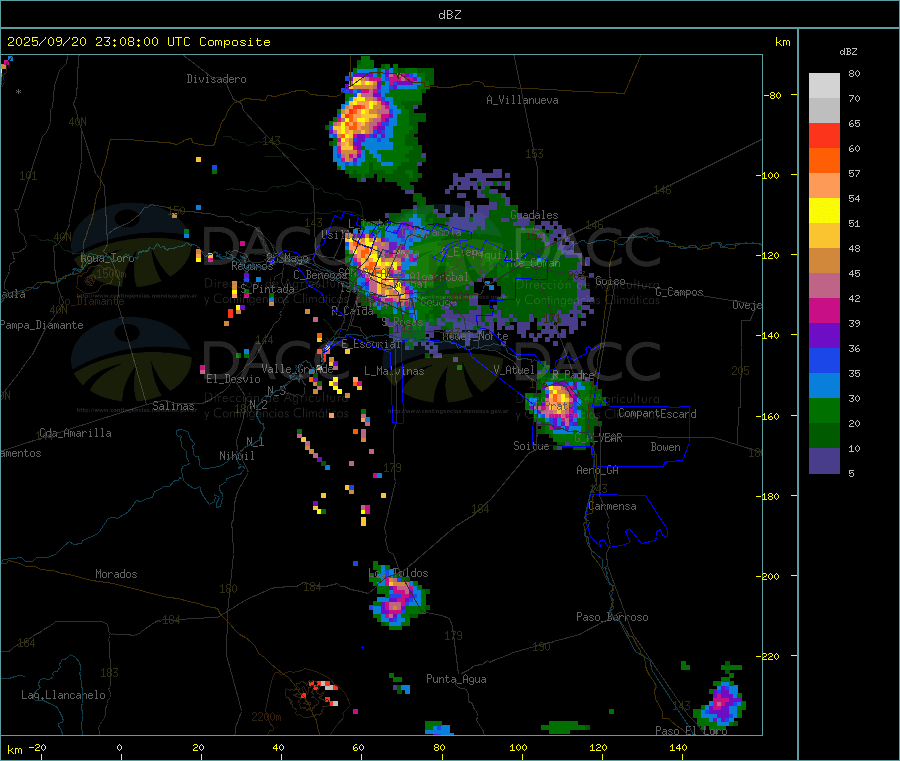
Task: Click the V_Atuel place label
Action: [x=514, y=370]
